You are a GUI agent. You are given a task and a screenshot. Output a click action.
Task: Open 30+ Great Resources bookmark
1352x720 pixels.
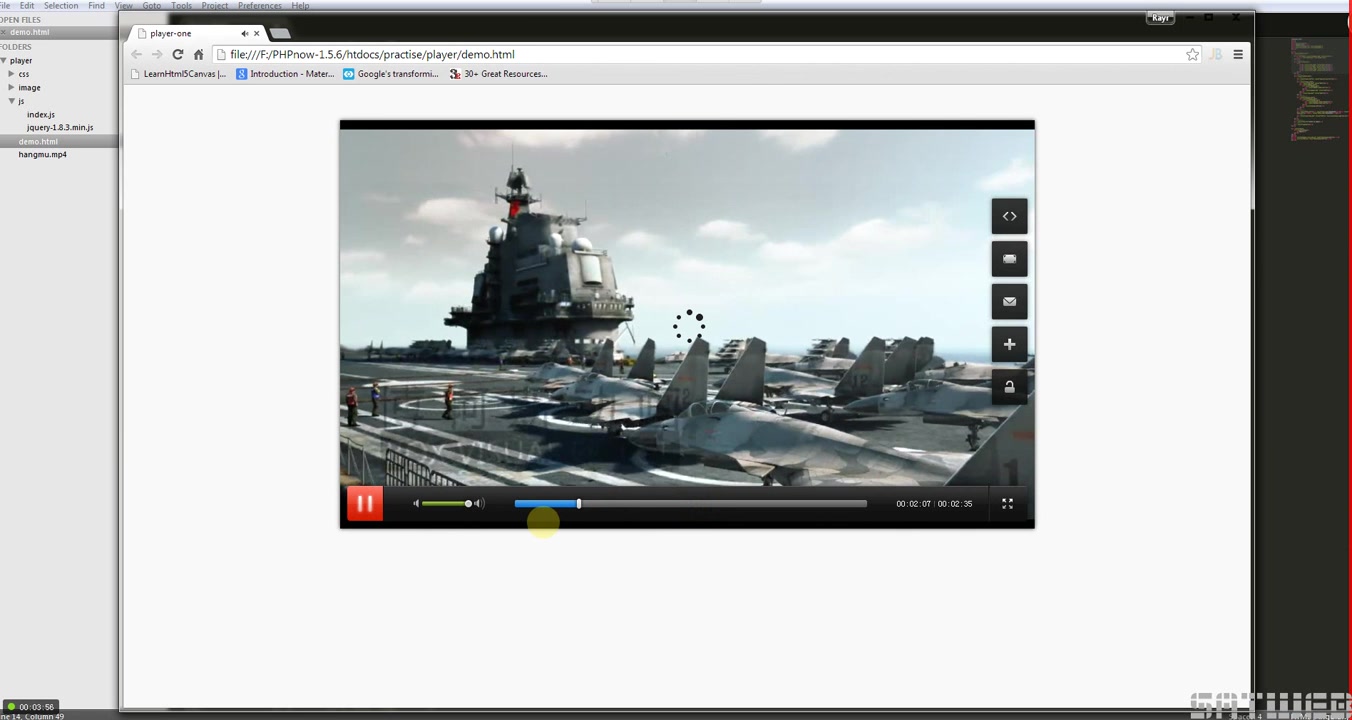(498, 74)
